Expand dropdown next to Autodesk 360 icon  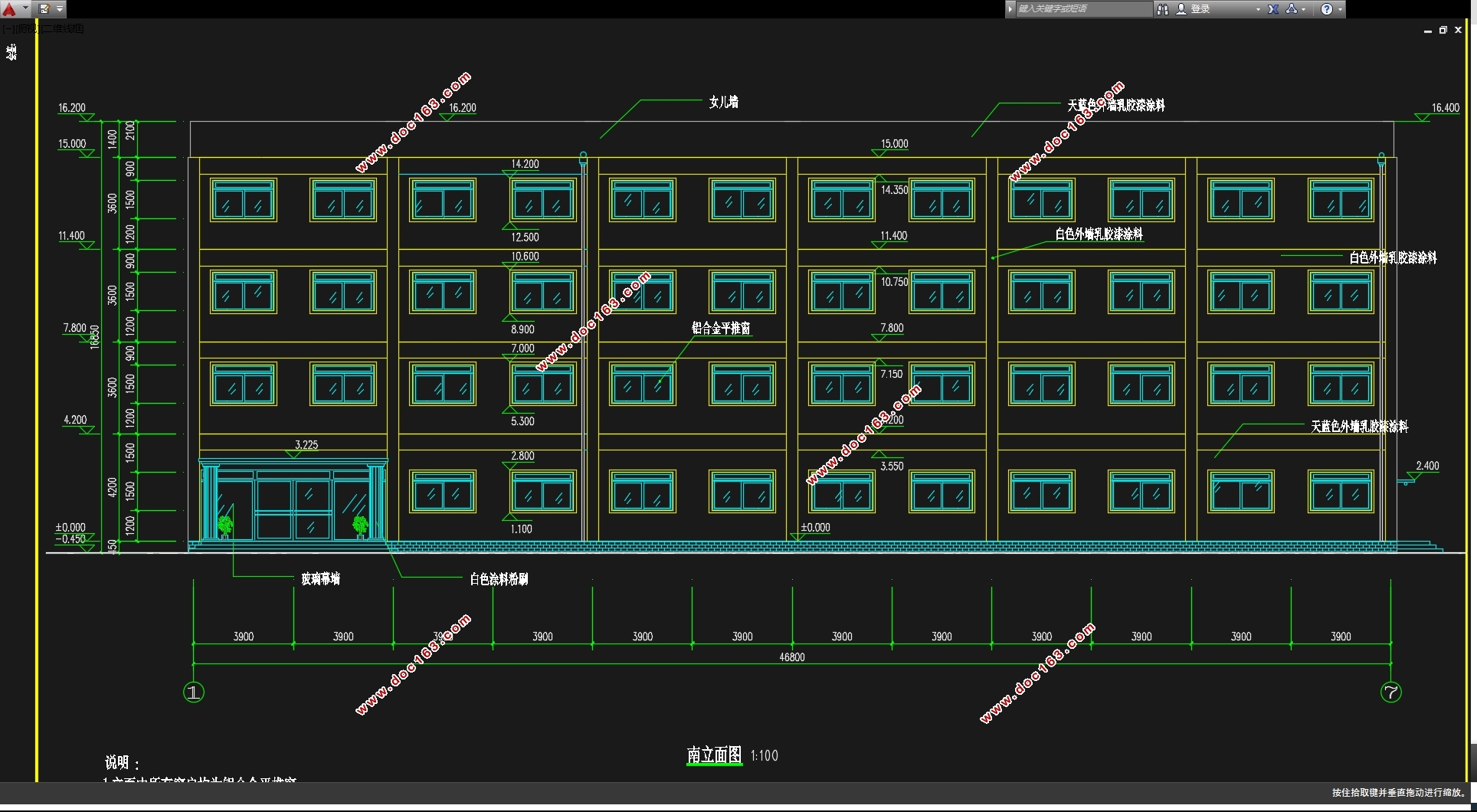(x=1303, y=9)
